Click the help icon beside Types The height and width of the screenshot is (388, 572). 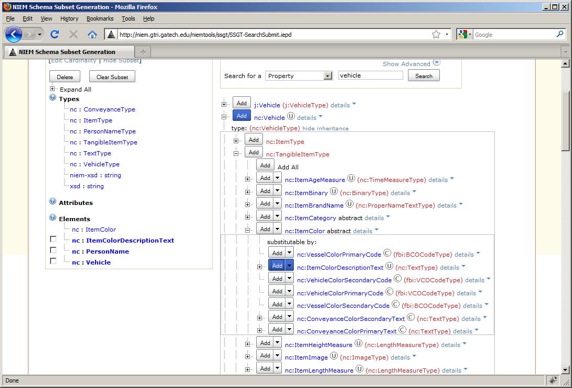point(53,98)
